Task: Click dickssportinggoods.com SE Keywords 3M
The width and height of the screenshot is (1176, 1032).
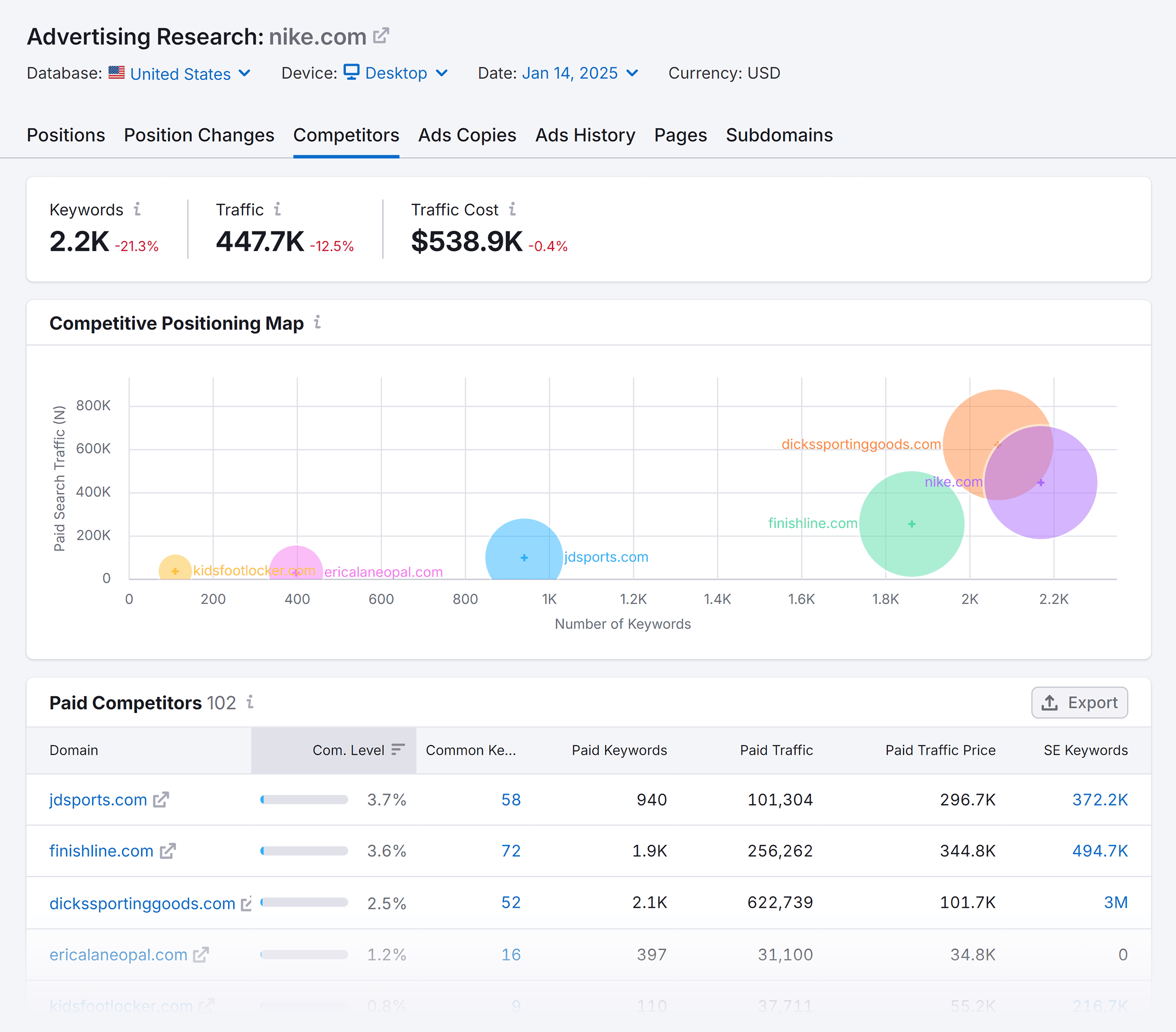Action: click(x=1116, y=902)
